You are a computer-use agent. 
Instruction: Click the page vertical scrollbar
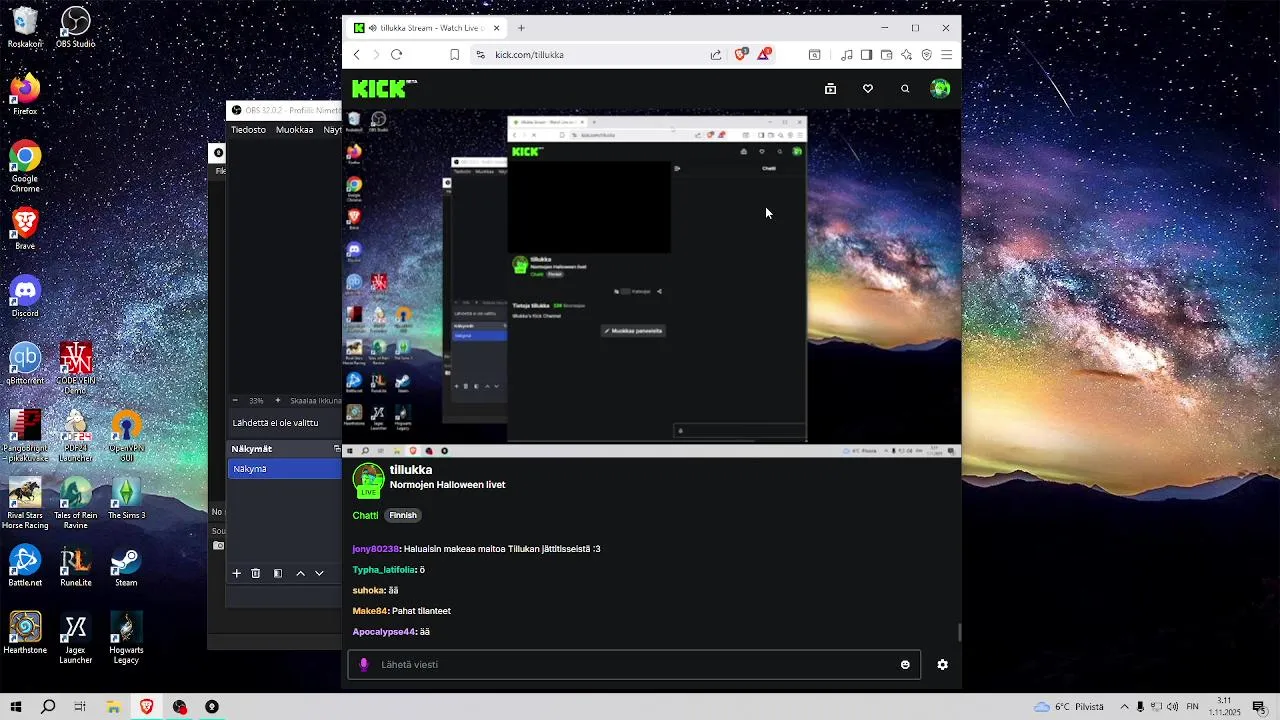click(959, 632)
